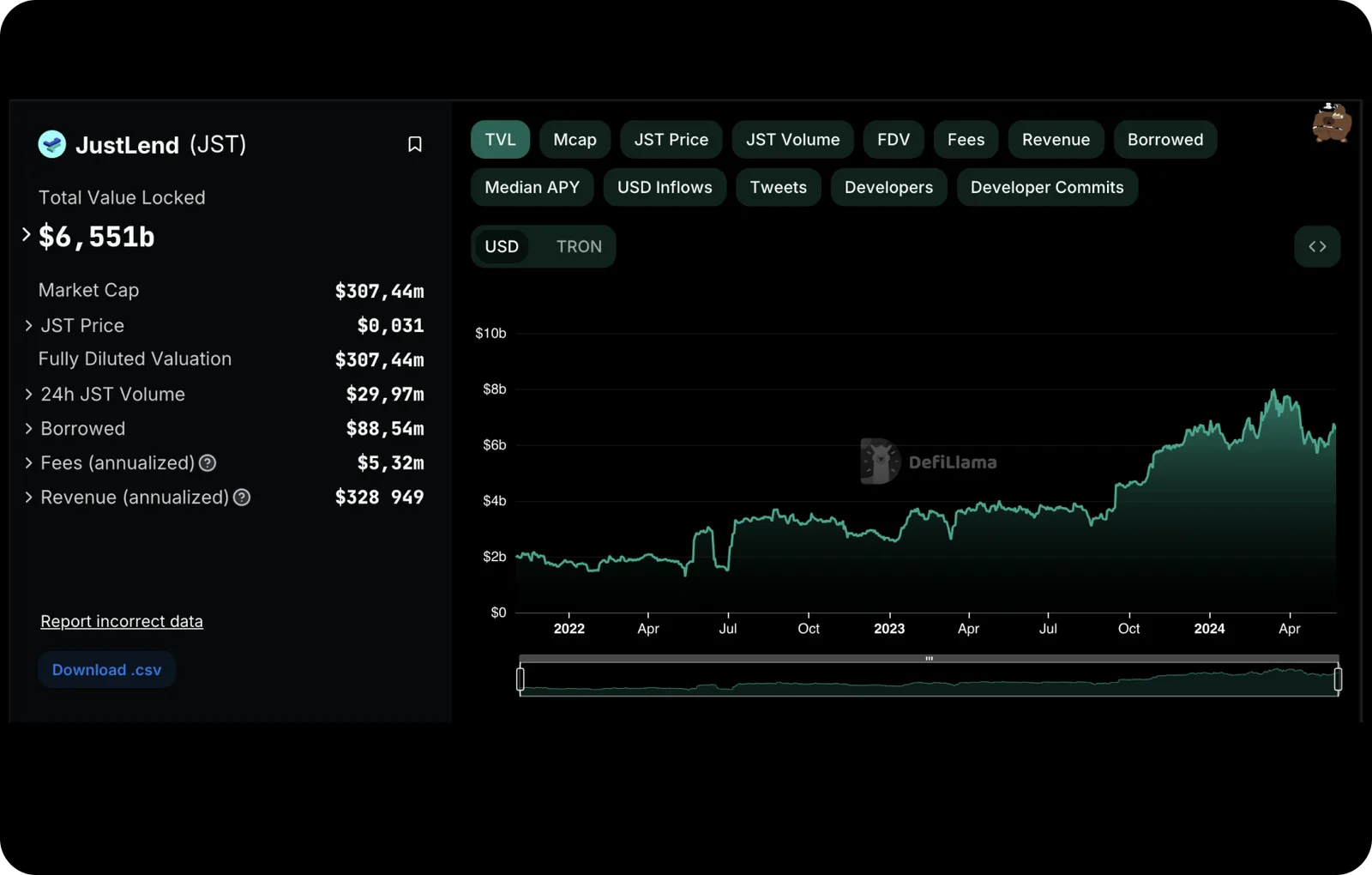The image size is (1372, 875).
Task: Click the Download .csv button
Action: [x=106, y=670]
